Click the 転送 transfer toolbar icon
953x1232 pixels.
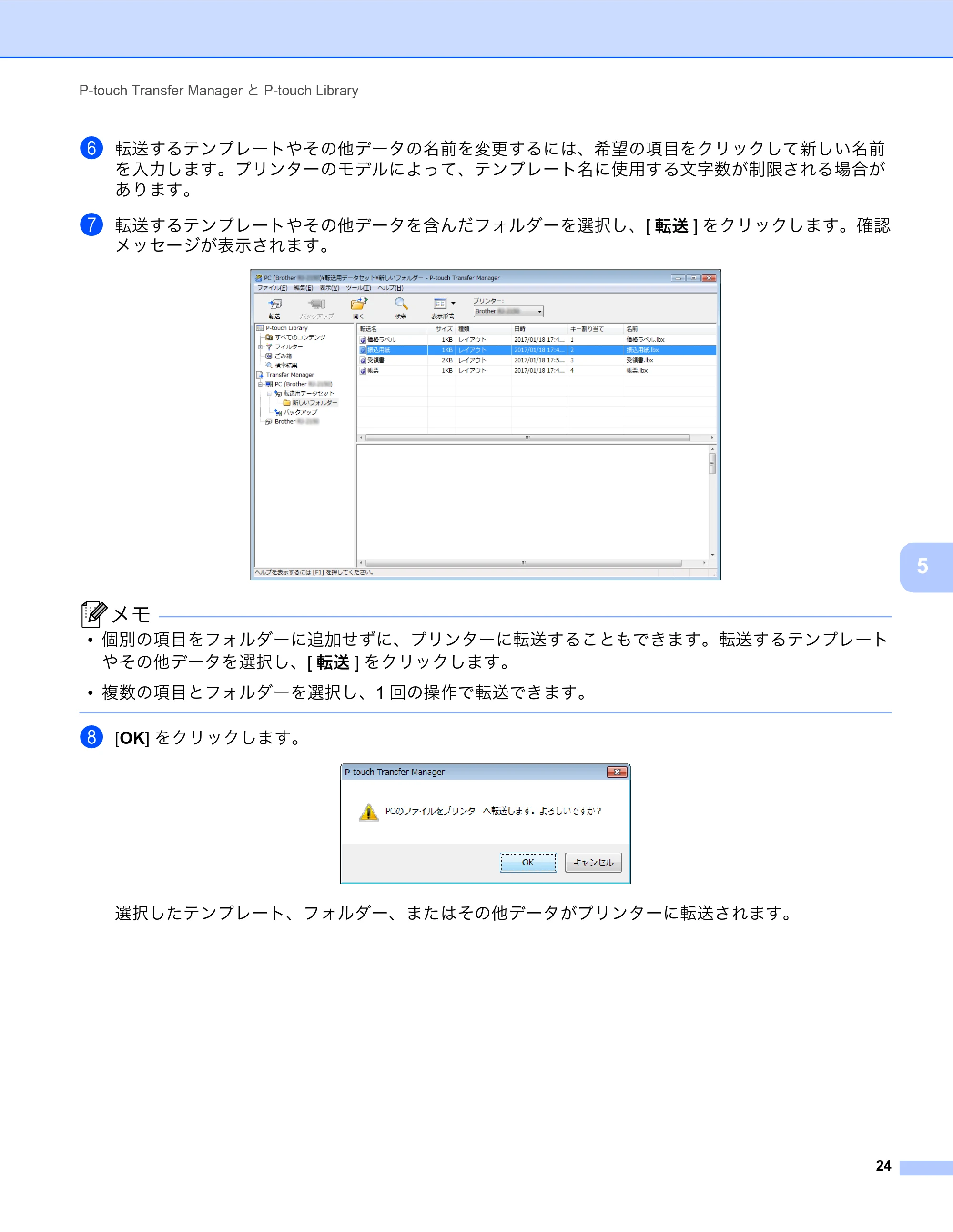274,307
